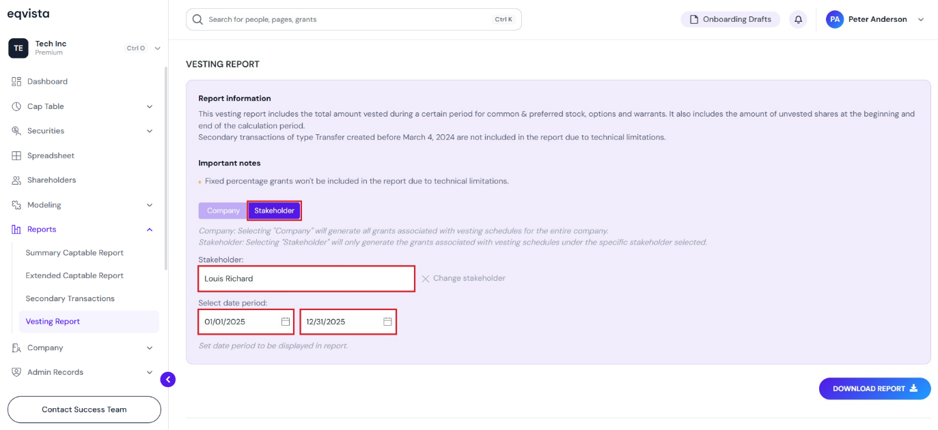The width and height of the screenshot is (938, 430).
Task: Open the end date calendar icon
Action: point(388,322)
